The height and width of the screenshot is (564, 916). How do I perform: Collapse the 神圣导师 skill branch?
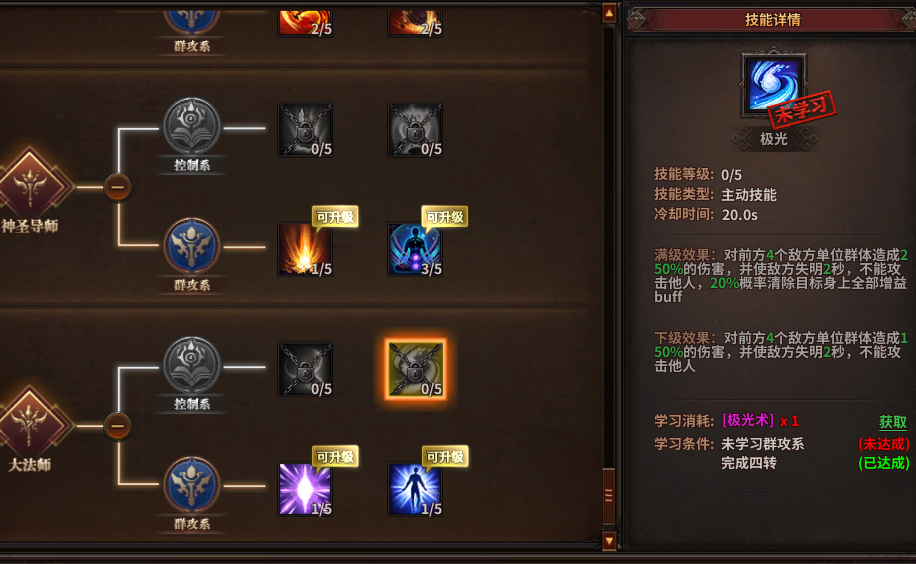click(x=117, y=188)
